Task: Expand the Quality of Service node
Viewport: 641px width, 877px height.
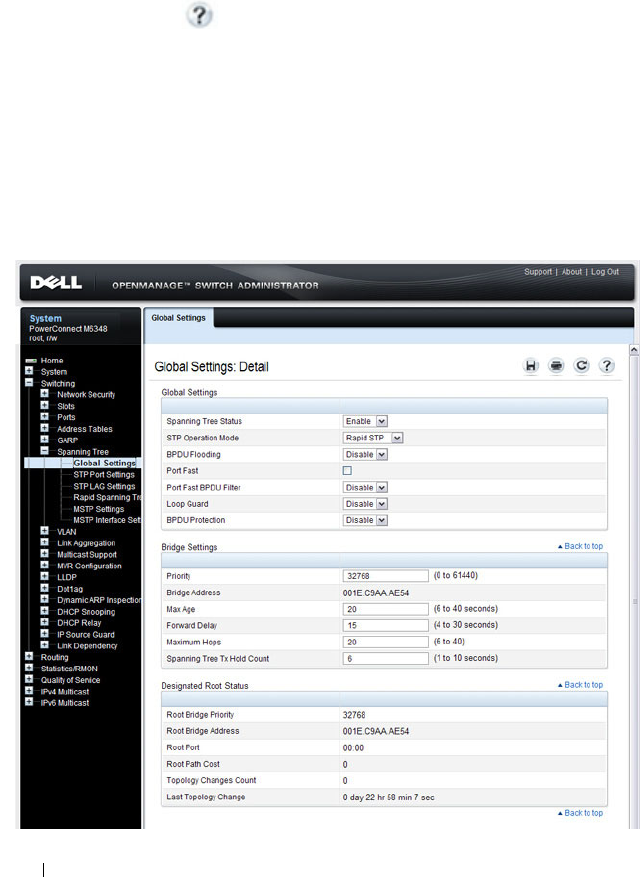Action: [29, 680]
